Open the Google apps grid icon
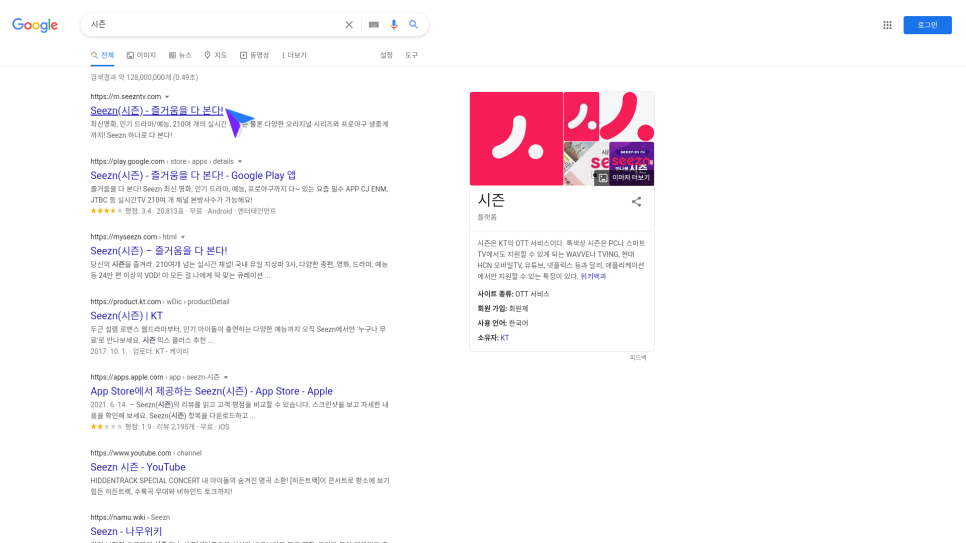This screenshot has width=966, height=543. tap(887, 25)
